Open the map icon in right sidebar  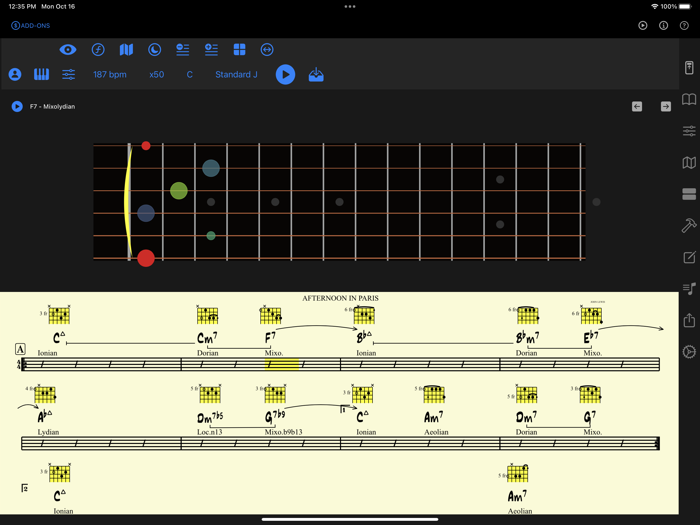[689, 162]
